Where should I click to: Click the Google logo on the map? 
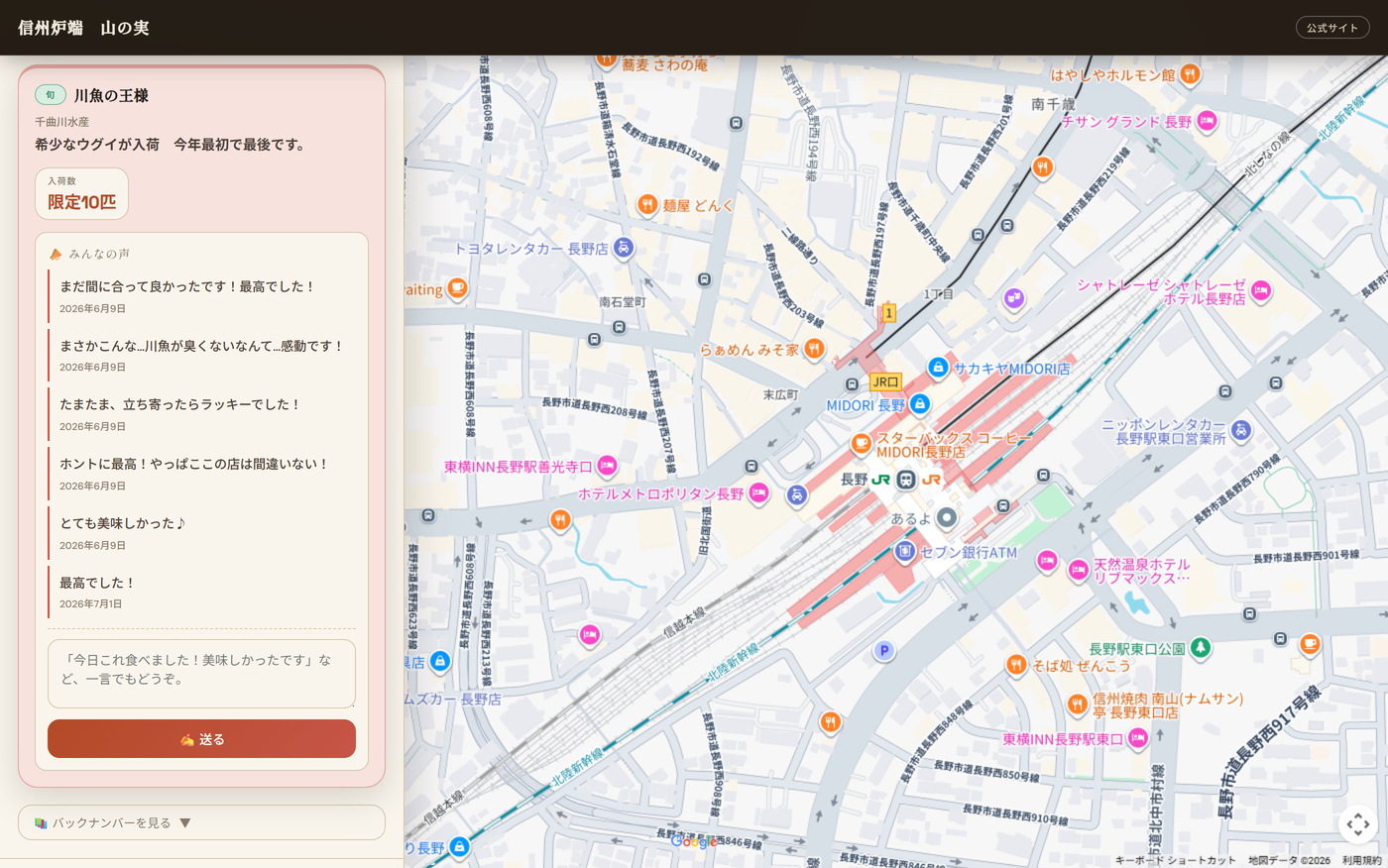point(694,841)
